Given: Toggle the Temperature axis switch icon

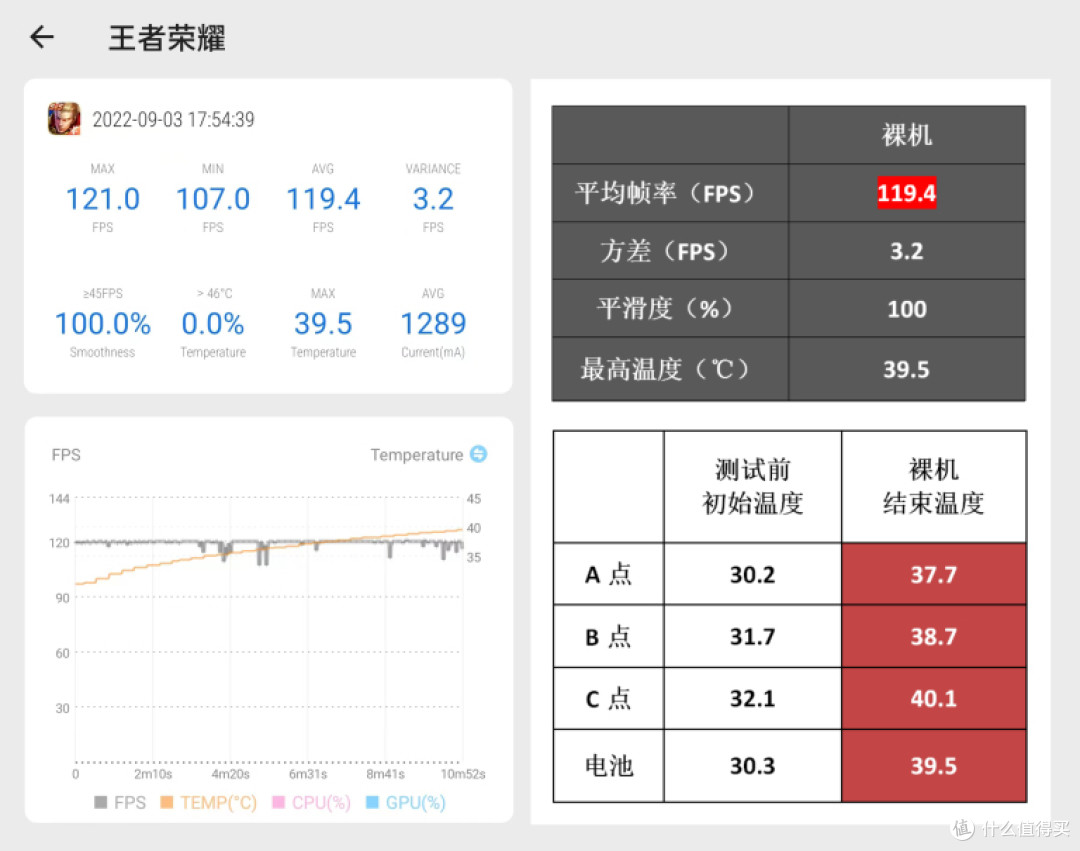Looking at the screenshot, I should click(x=478, y=454).
